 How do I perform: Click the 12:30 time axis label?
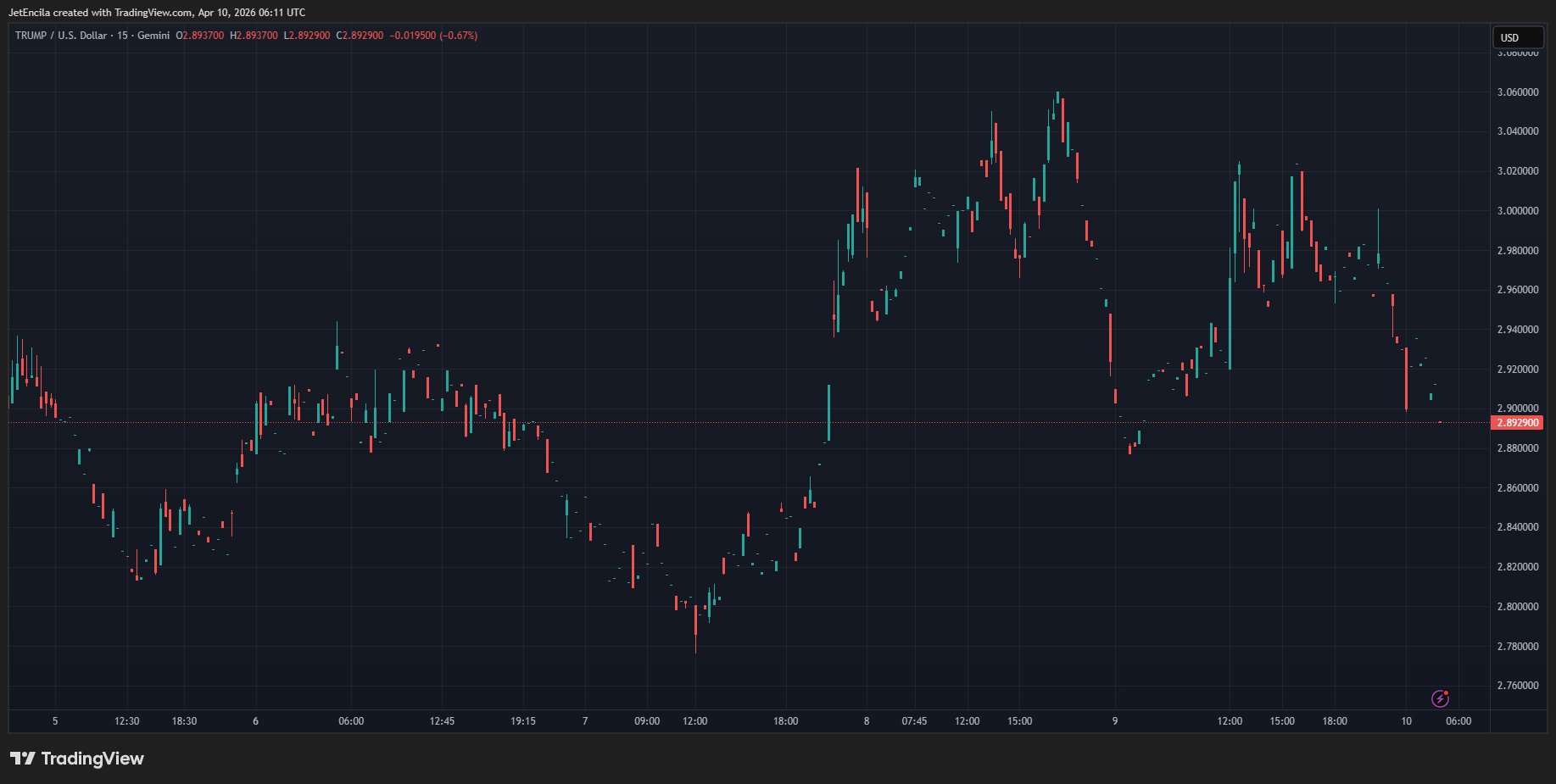126,721
